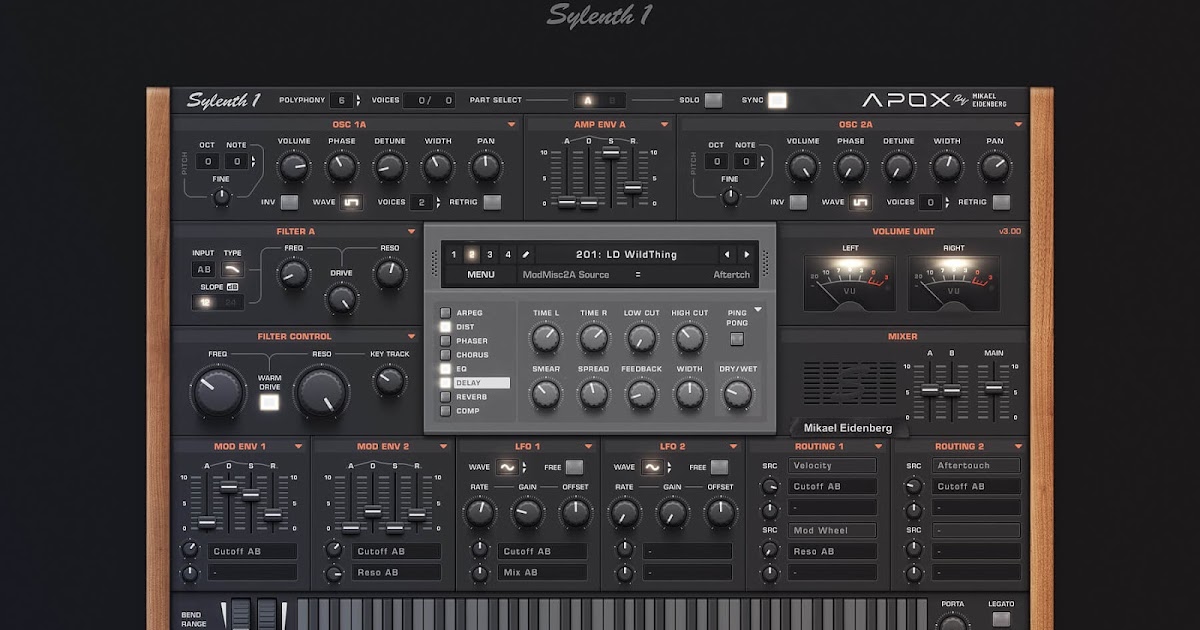This screenshot has width=1200, height=630.
Task: Go to the next preset with right arrow
Action: pyautogui.click(x=746, y=255)
